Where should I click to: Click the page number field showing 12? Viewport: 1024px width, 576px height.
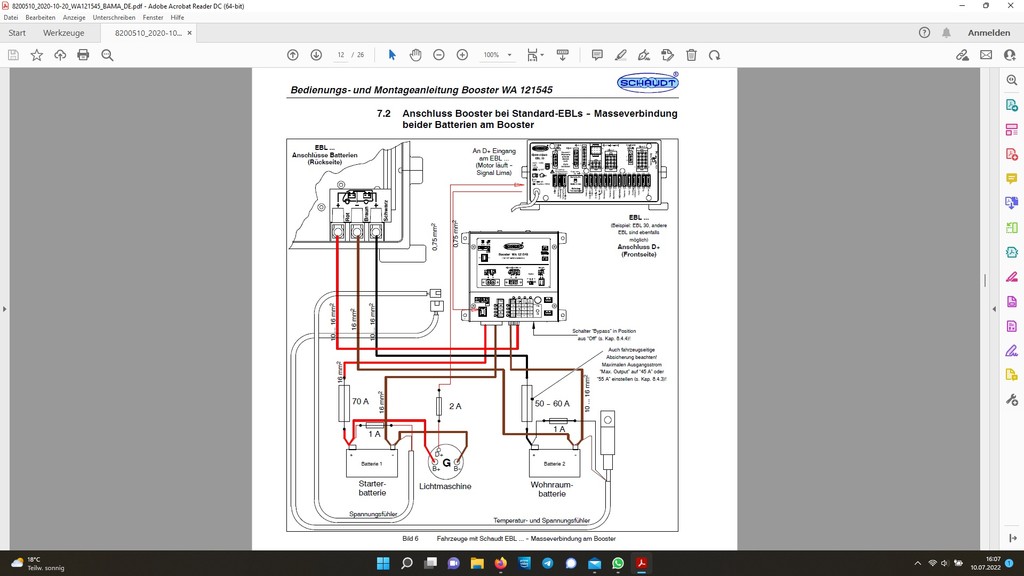(341, 56)
